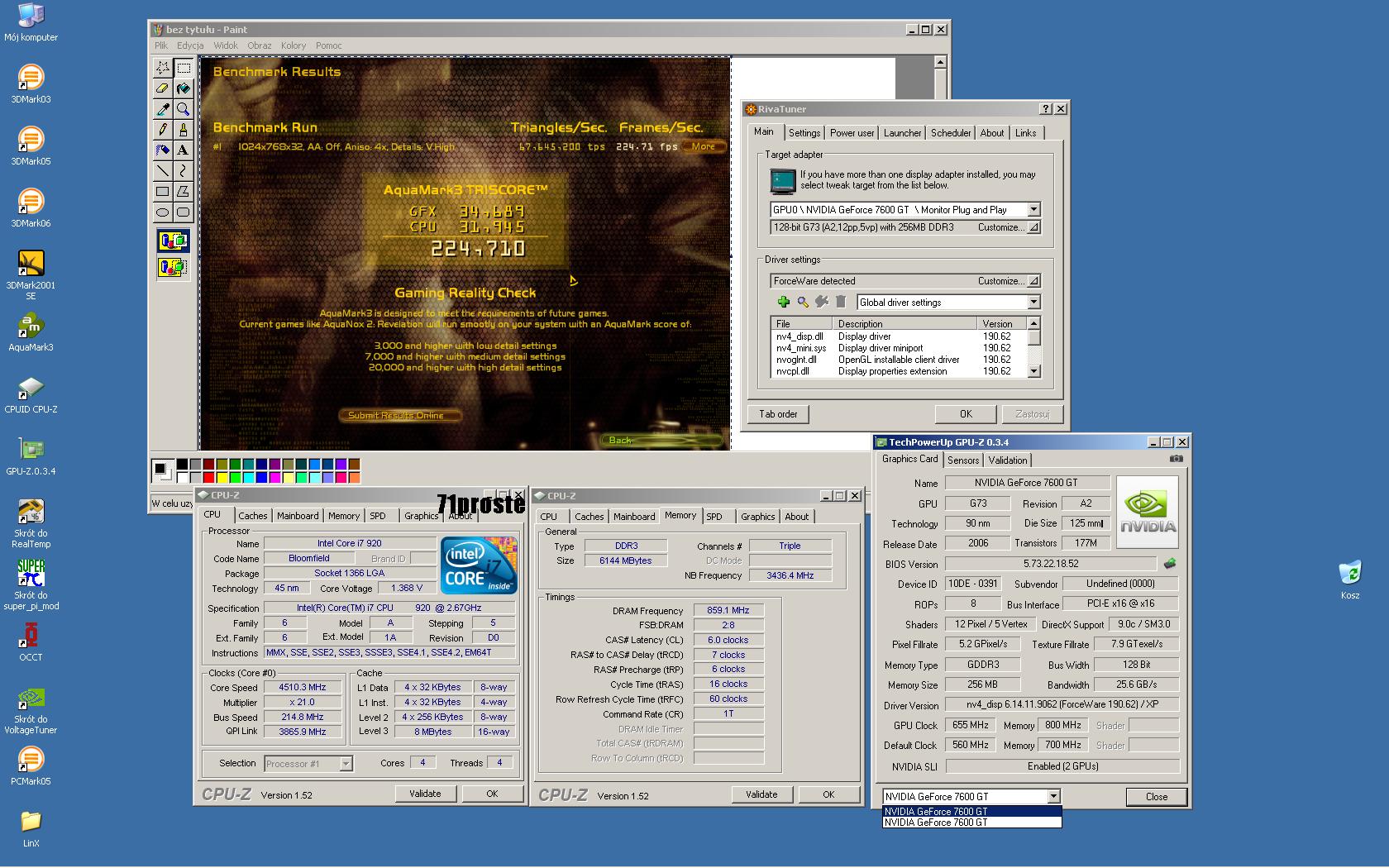1389x868 pixels.
Task: Click the green plus icon in RivaTuner
Action: point(783,302)
